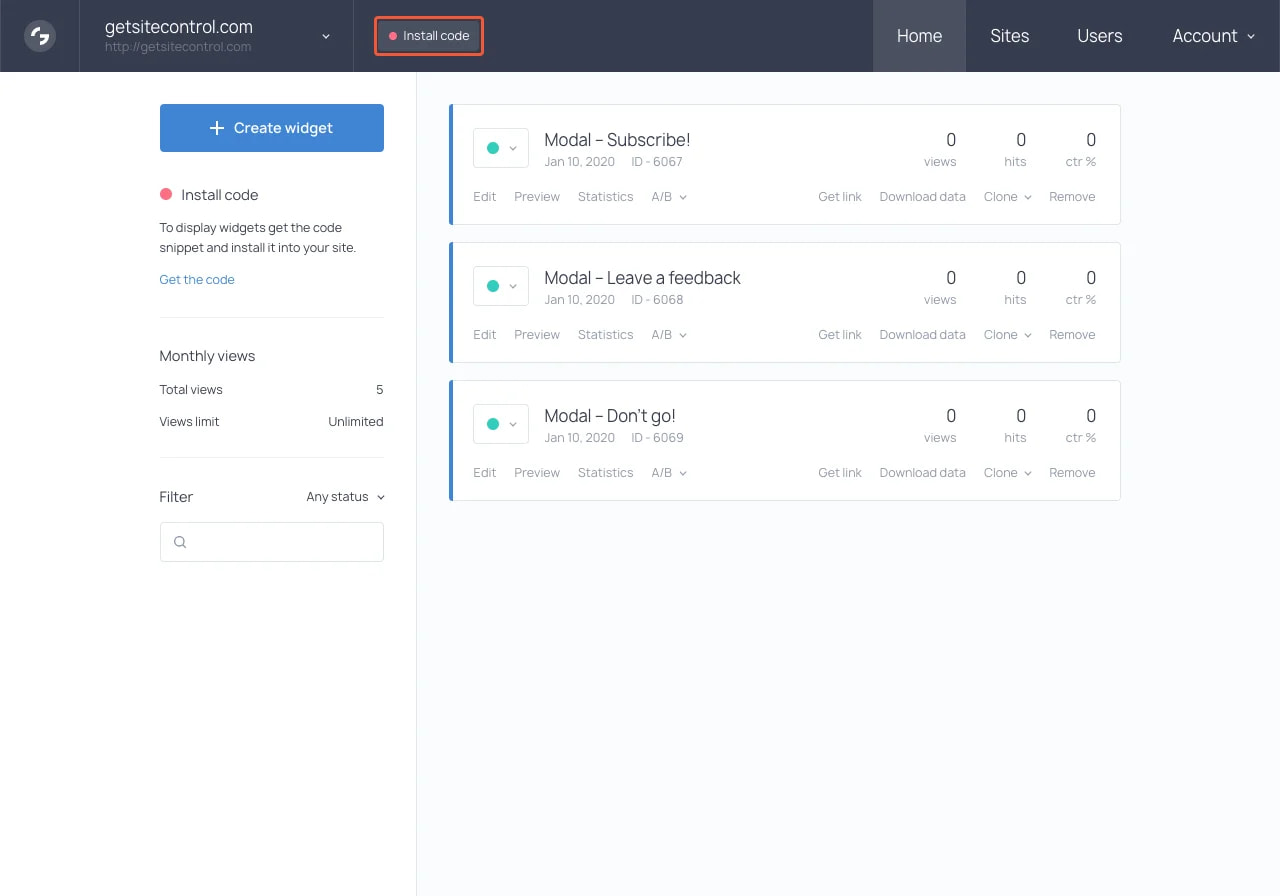Expand Clone menu for Modal – Don't go!
The image size is (1280, 896).
coord(1008,473)
